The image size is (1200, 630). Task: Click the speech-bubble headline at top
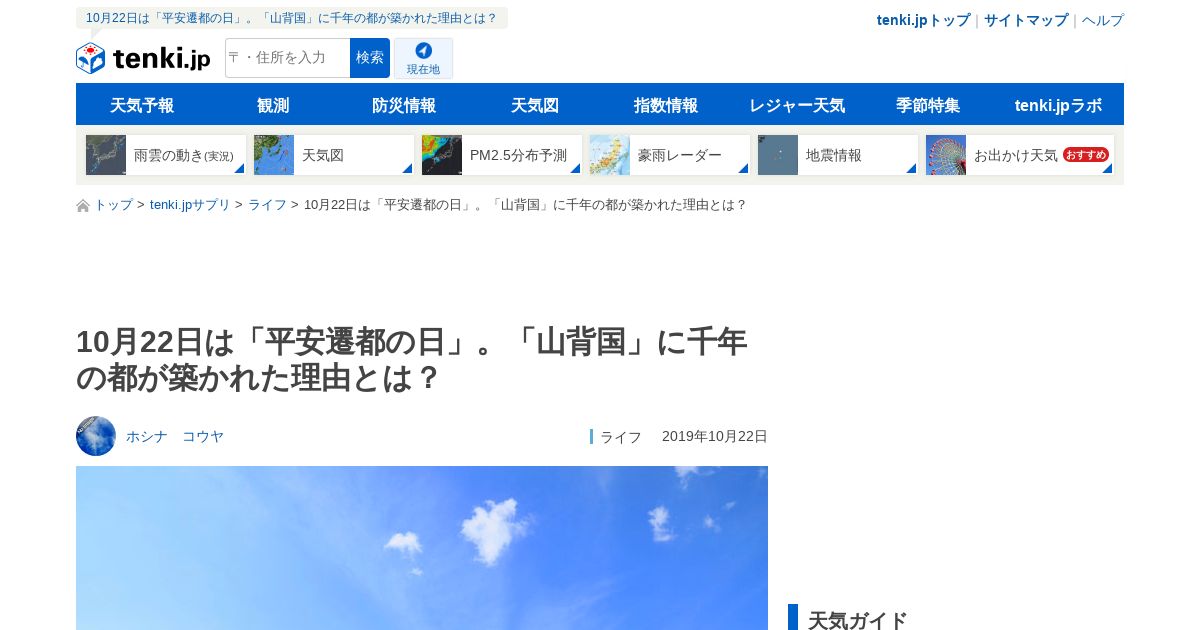point(292,18)
